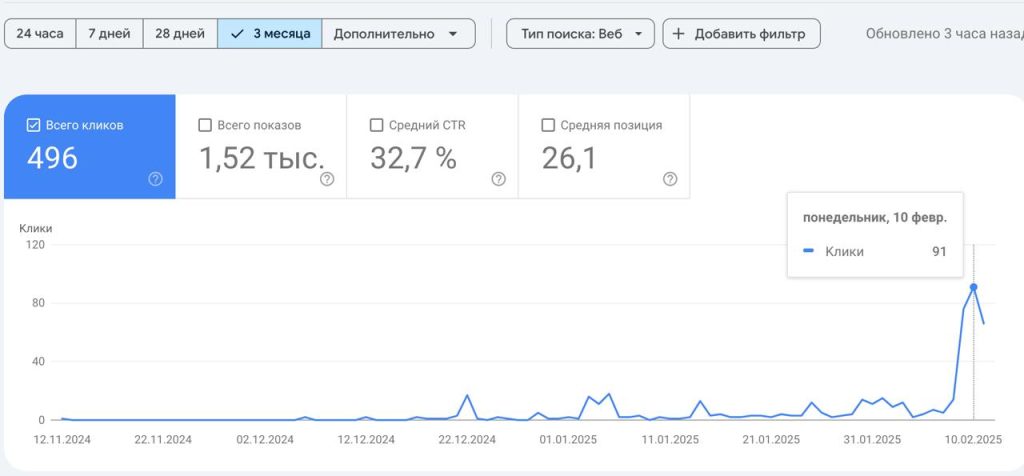Open help icon on Всего показов card
This screenshot has width=1024, height=476.
327,179
